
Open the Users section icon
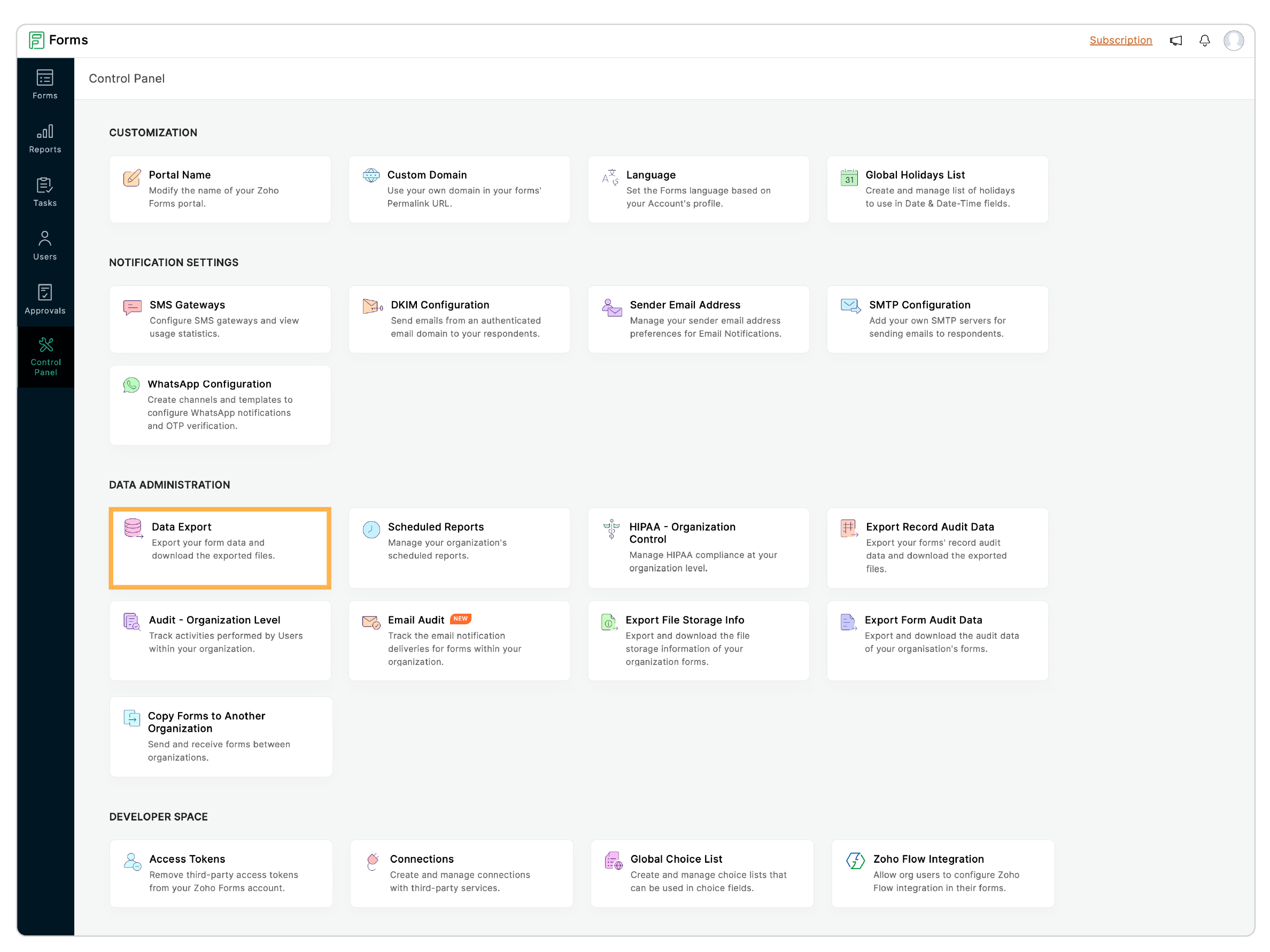pyautogui.click(x=45, y=245)
